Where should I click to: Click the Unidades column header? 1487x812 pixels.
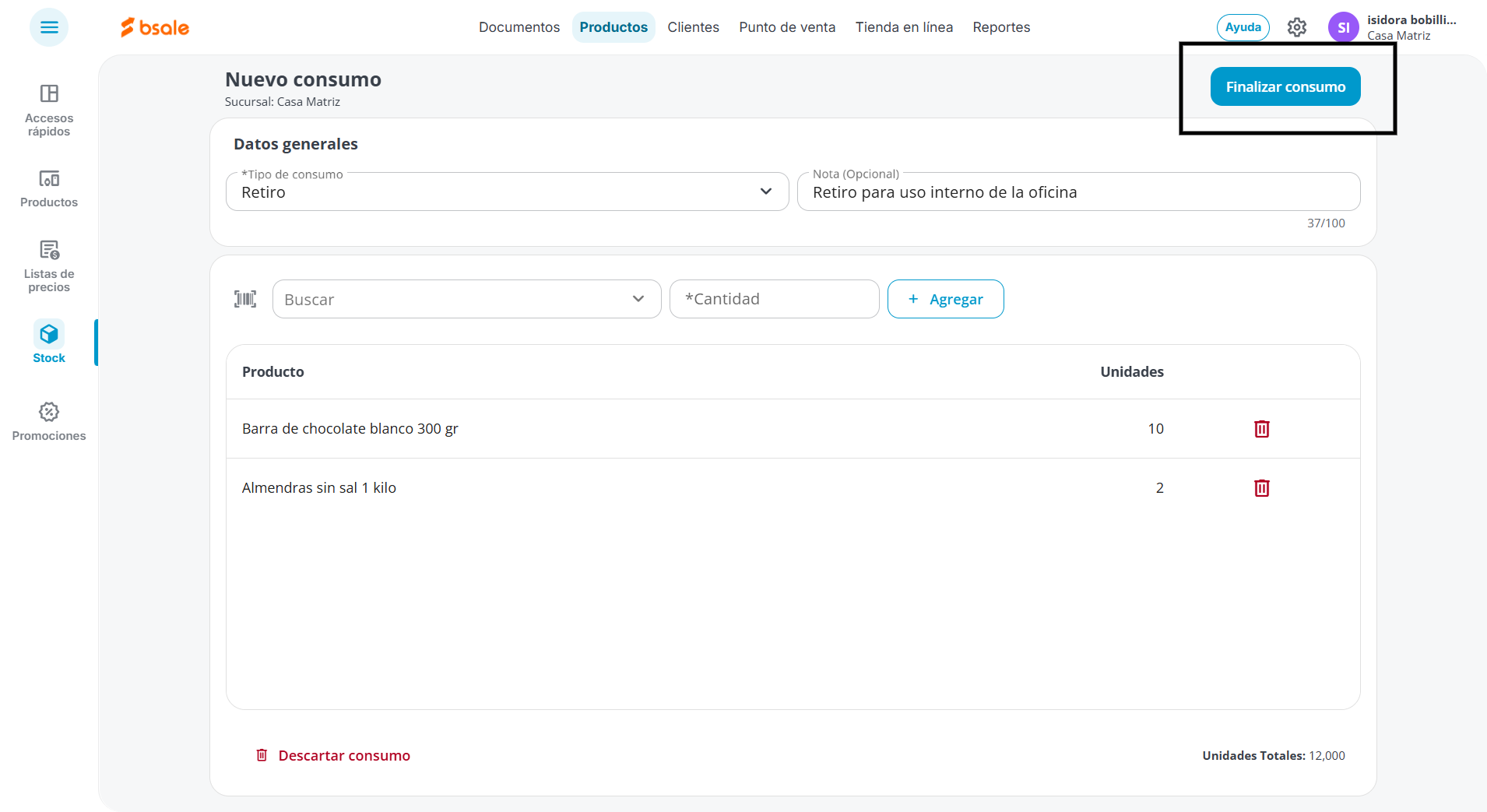(1132, 372)
